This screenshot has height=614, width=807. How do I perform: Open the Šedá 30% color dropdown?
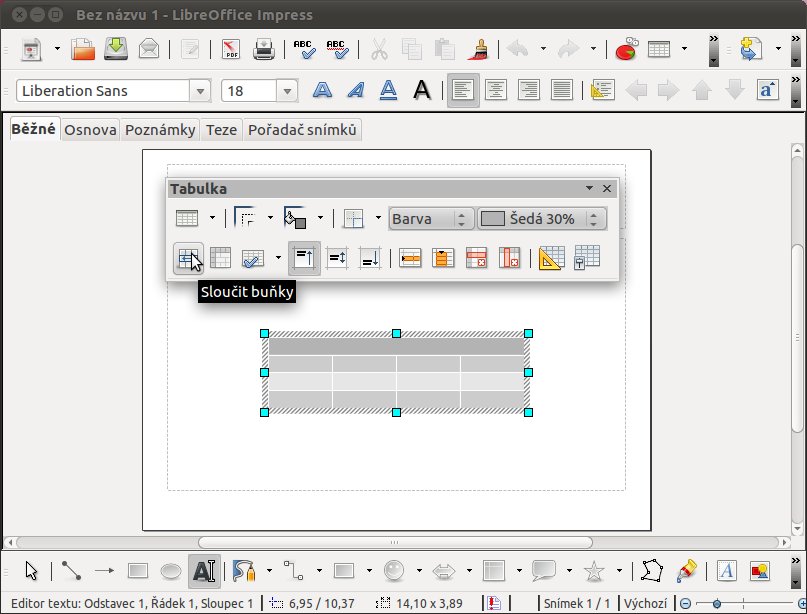click(542, 219)
